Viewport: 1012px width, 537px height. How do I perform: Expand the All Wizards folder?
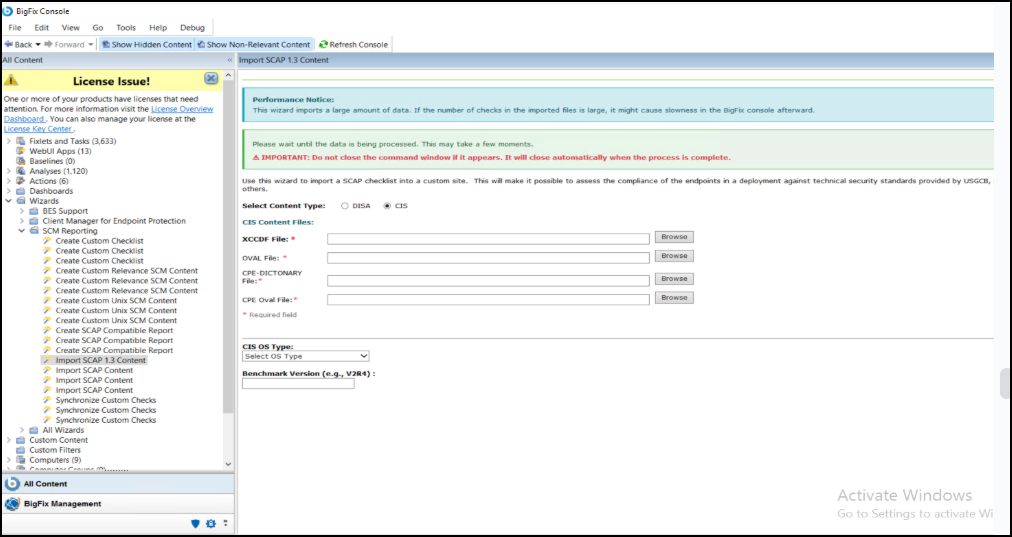pos(22,430)
